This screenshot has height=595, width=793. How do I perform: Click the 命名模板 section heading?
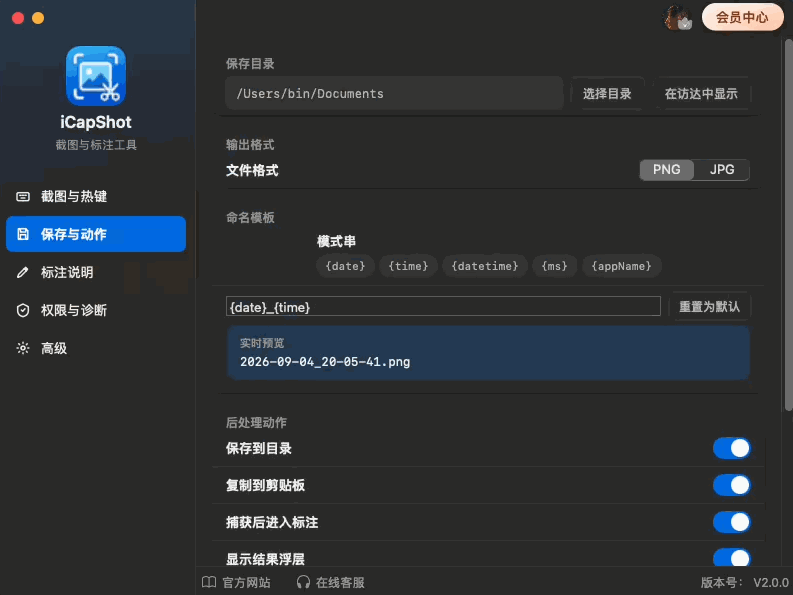250,218
